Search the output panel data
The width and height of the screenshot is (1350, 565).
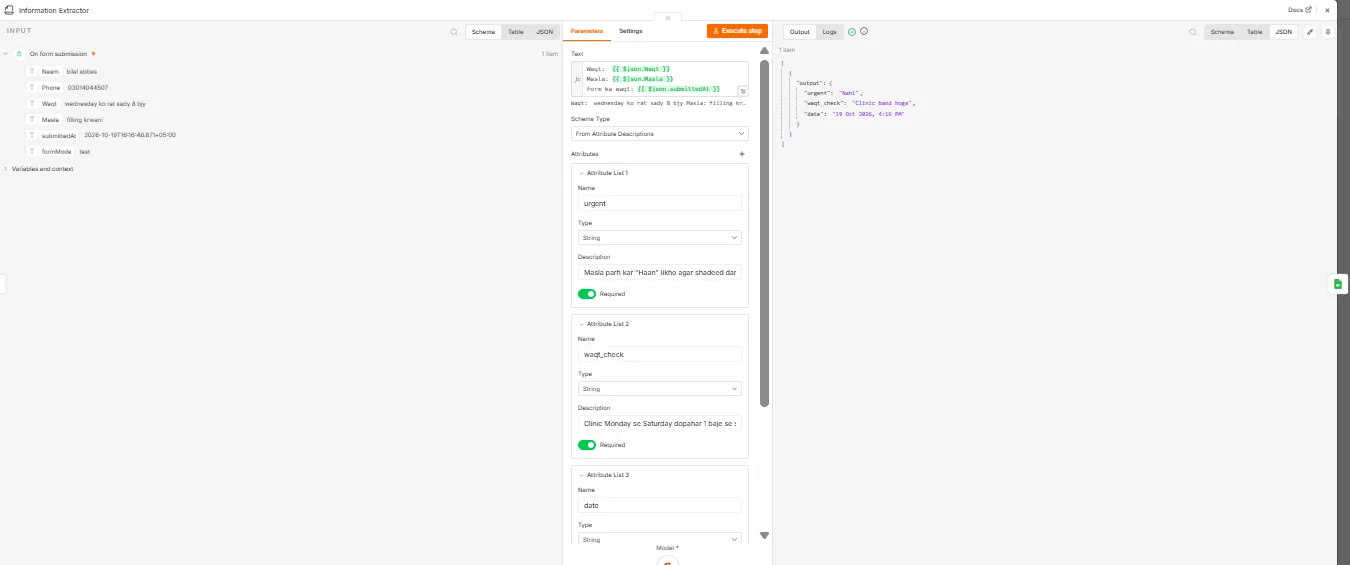point(1192,32)
